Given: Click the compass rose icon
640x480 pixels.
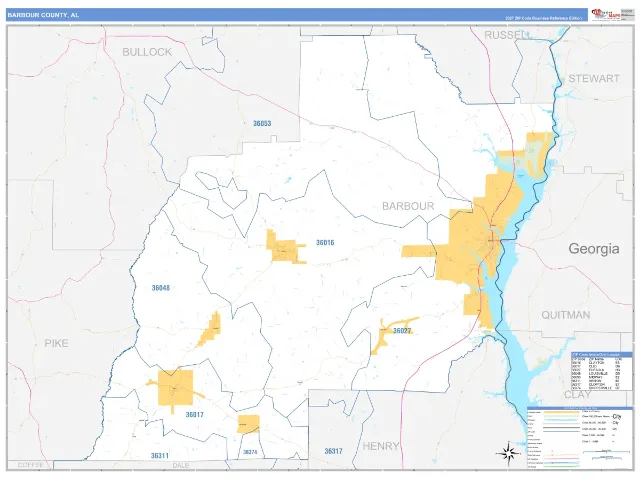Looking at the screenshot, I should point(508,453).
